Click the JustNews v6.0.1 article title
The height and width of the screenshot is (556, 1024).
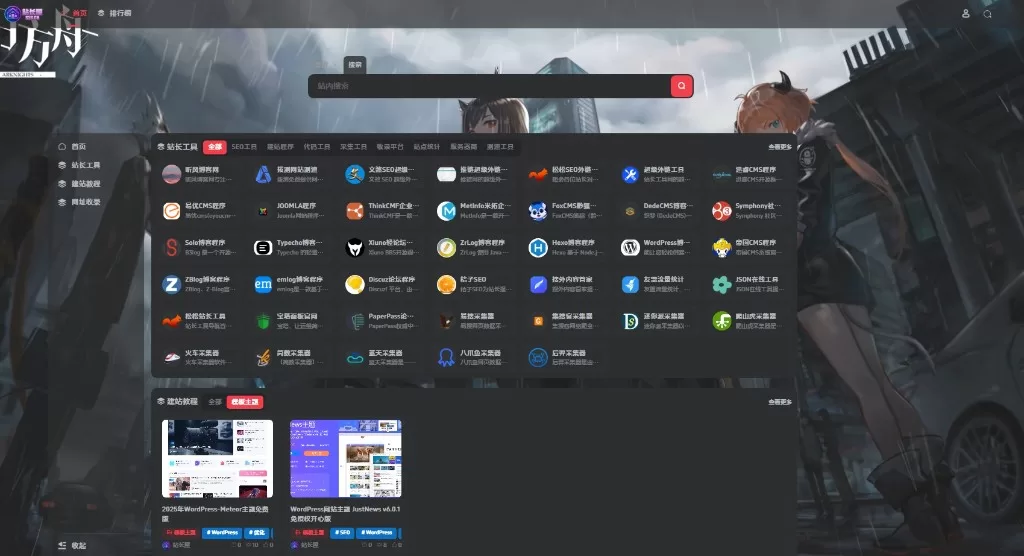345,514
